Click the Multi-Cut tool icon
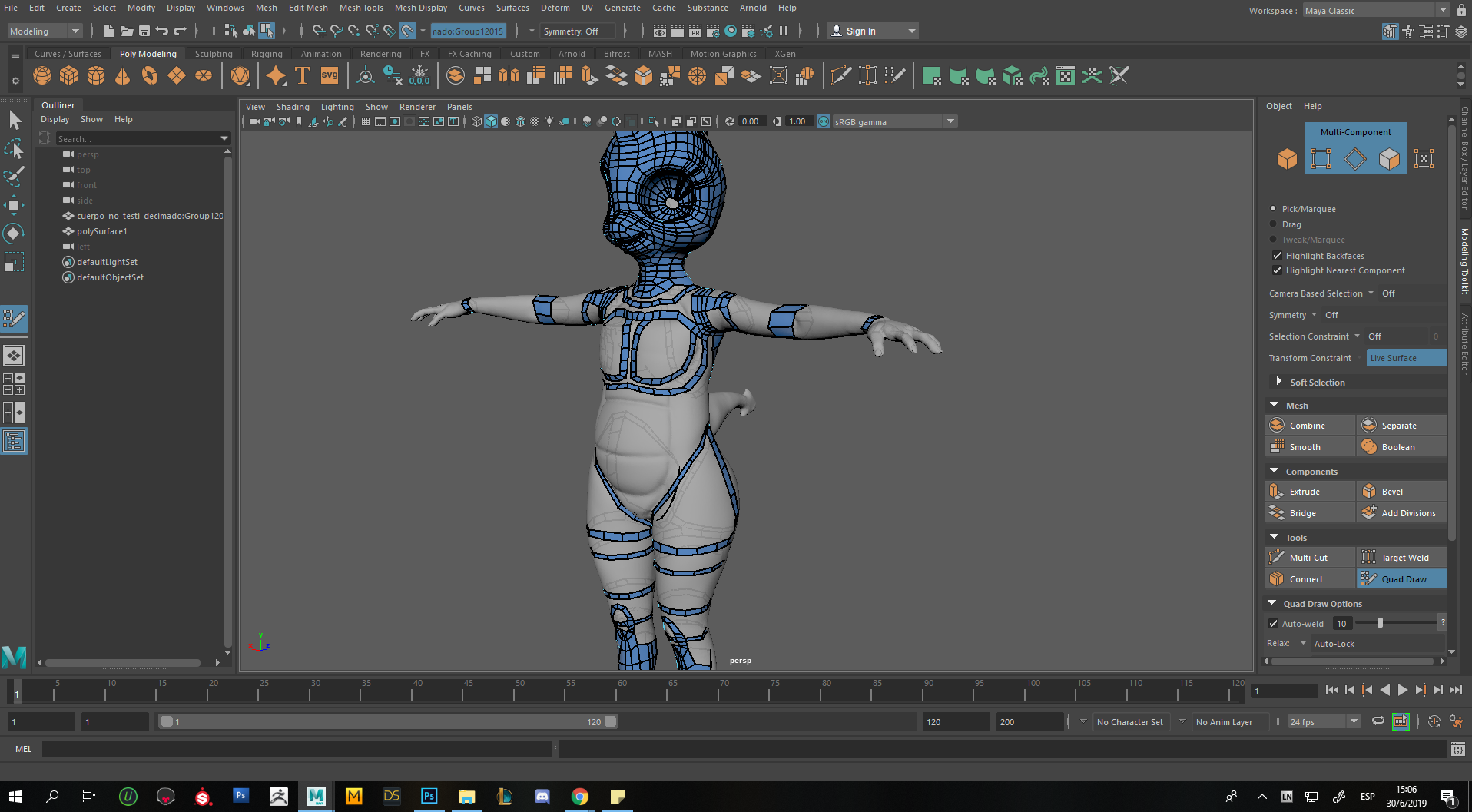The height and width of the screenshot is (812, 1472). pos(1277,558)
